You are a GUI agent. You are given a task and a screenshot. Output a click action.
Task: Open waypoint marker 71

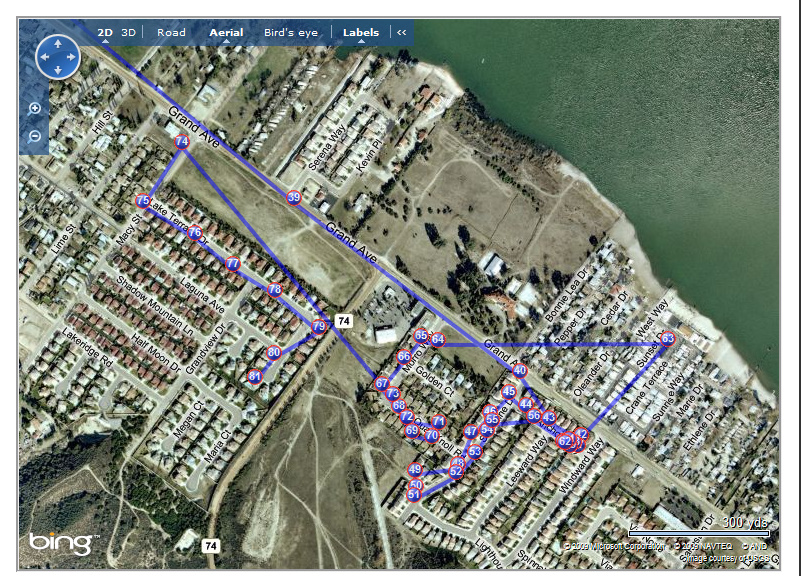pyautogui.click(x=439, y=422)
